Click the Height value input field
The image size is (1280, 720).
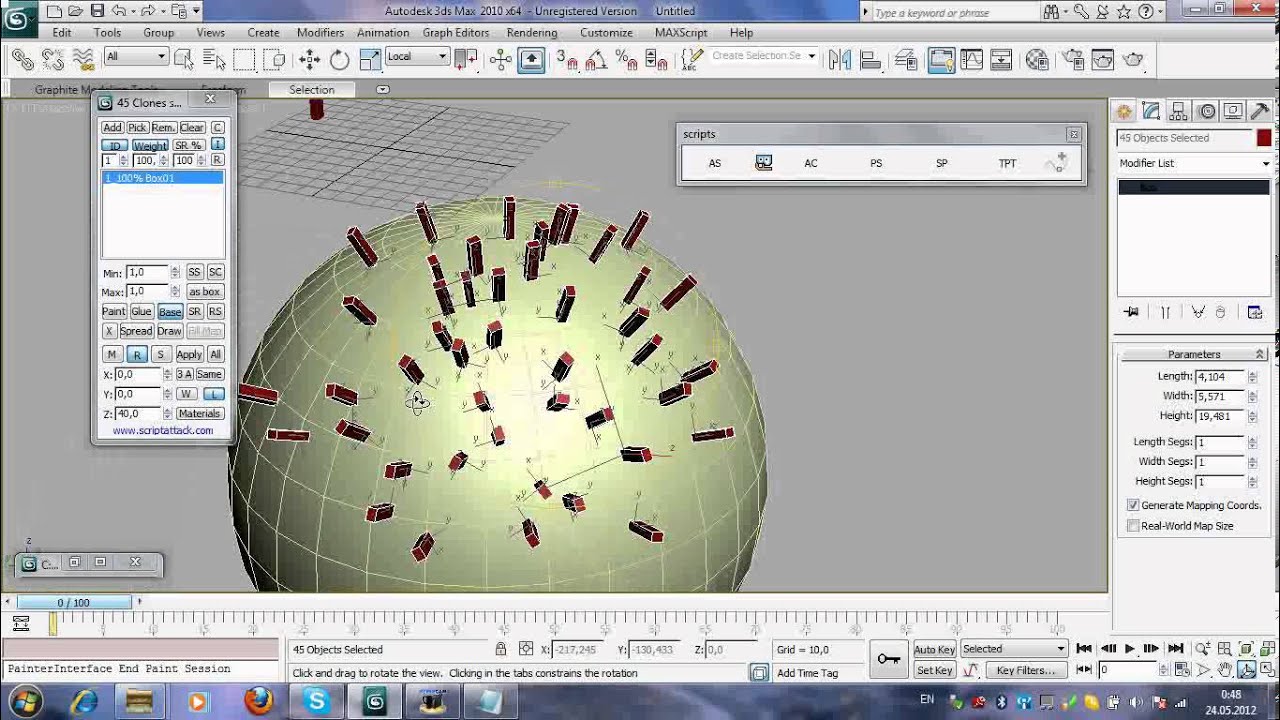point(1219,416)
